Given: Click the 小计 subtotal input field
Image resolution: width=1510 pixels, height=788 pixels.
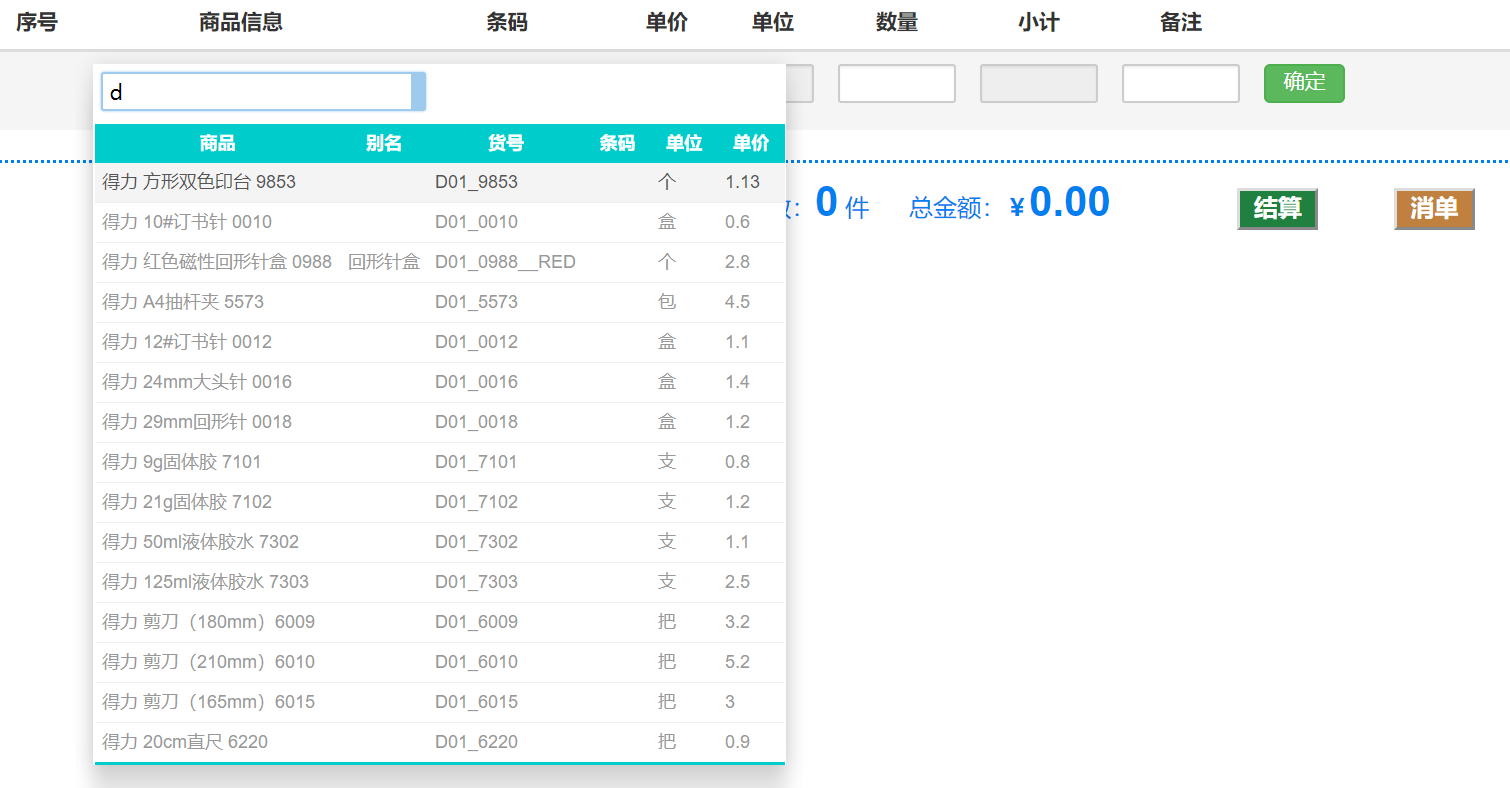Looking at the screenshot, I should [x=1039, y=83].
